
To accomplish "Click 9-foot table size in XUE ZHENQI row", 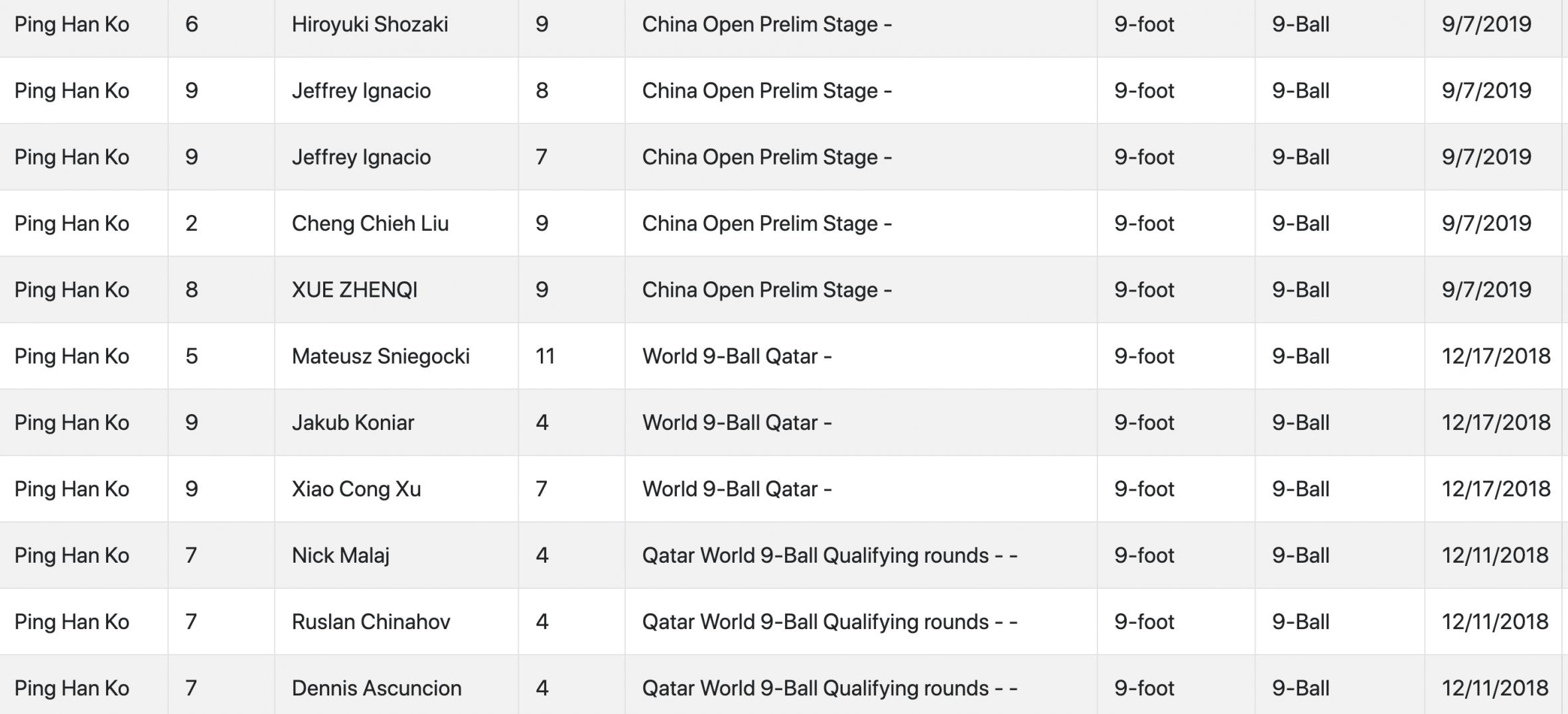I will click(x=1144, y=290).
